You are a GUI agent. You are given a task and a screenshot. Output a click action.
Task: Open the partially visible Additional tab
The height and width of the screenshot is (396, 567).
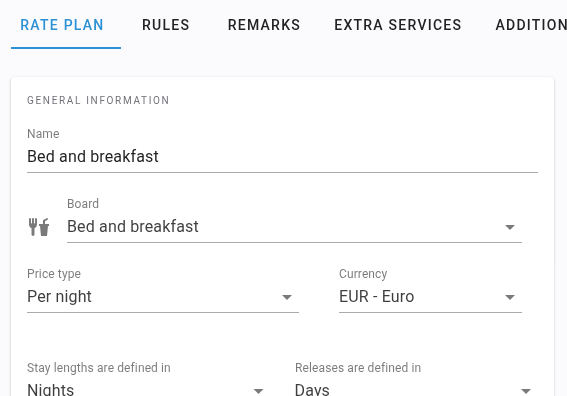531,25
